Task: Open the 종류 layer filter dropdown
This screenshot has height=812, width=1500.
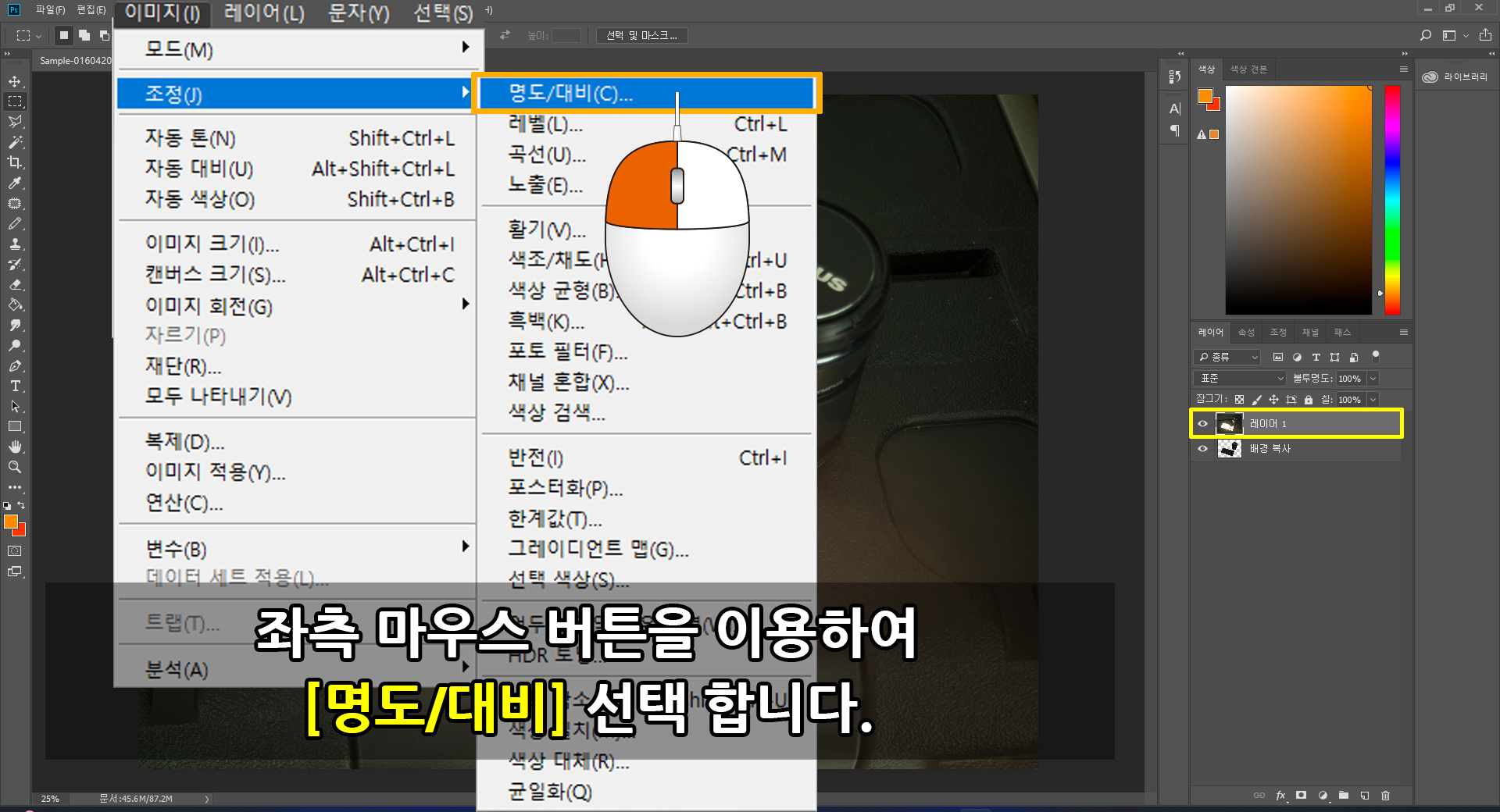Action: [x=1227, y=357]
